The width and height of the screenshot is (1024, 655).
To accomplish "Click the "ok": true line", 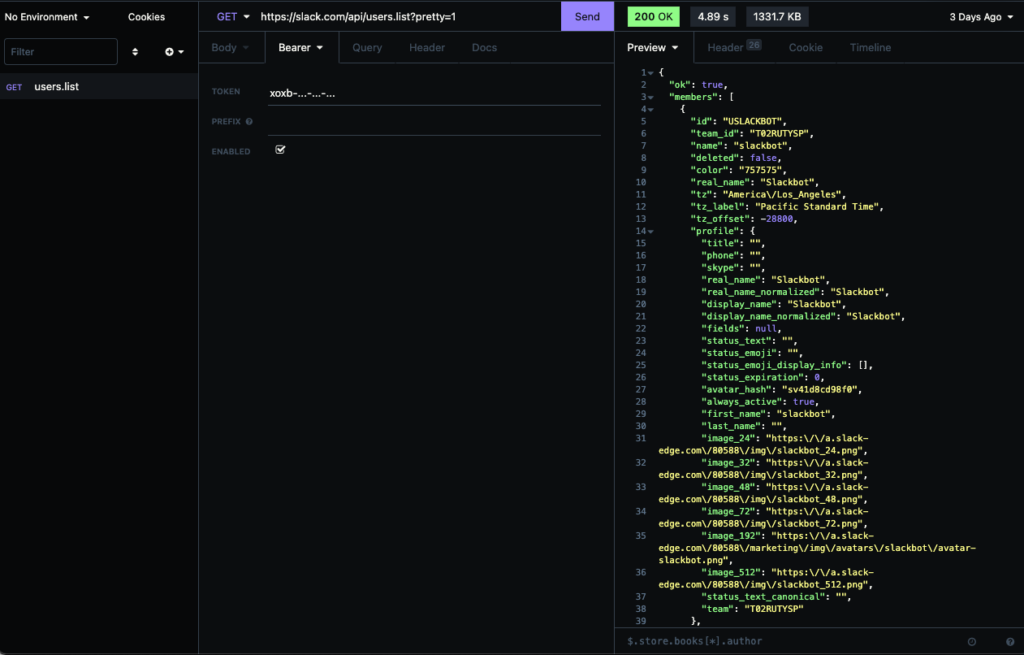I will click(698, 85).
